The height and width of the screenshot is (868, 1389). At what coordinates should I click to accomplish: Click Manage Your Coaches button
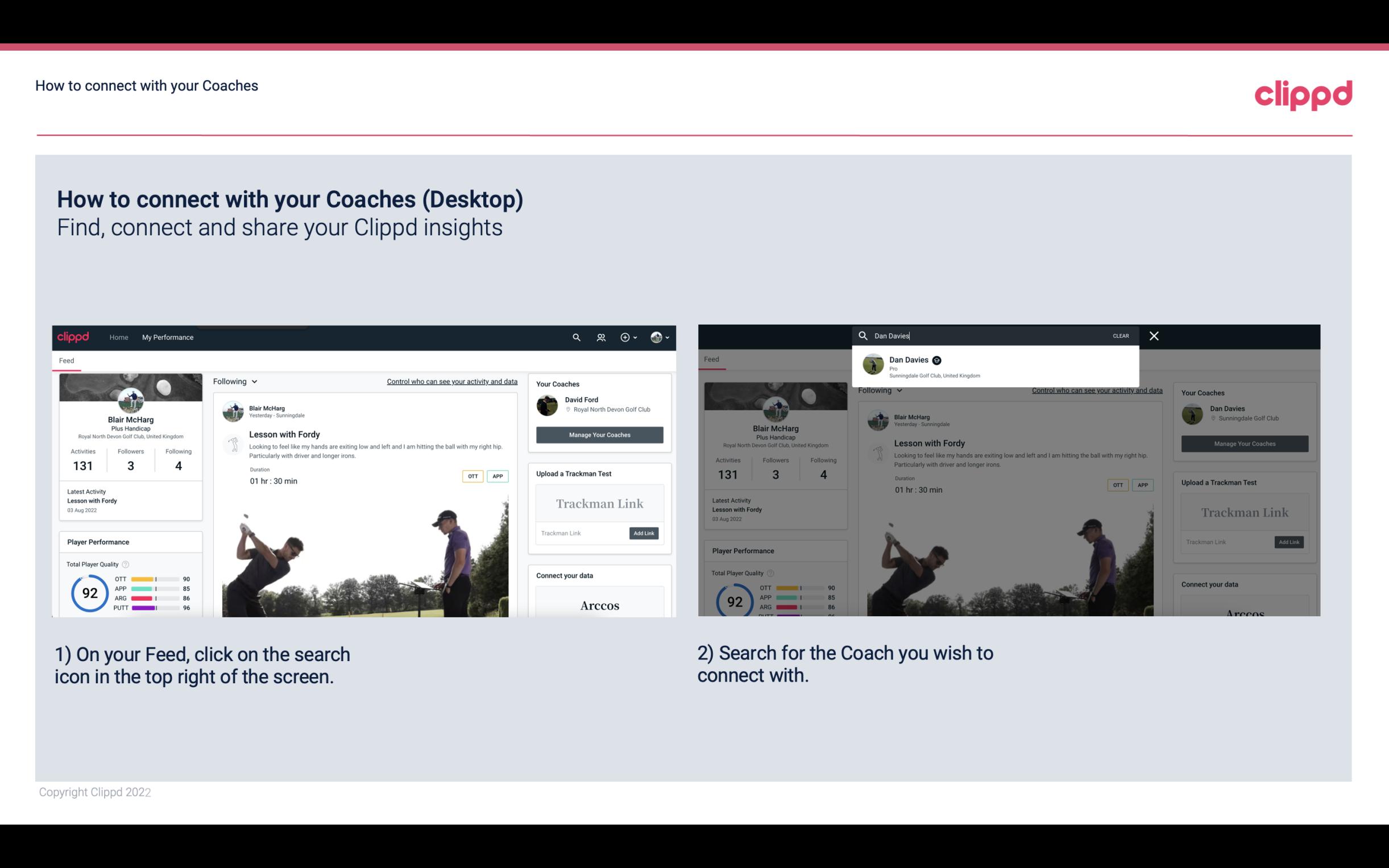pos(599,433)
